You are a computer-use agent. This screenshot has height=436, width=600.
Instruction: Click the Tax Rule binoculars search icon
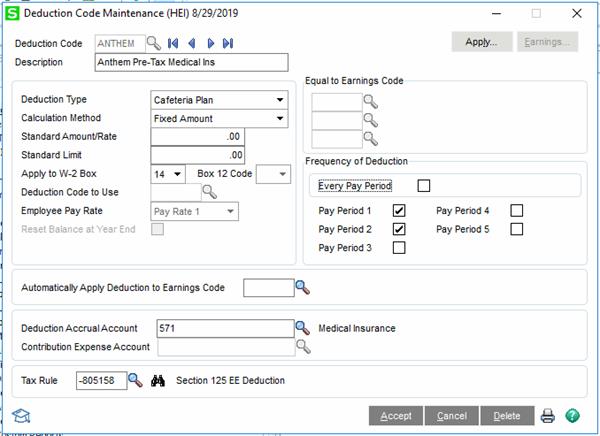click(158, 380)
